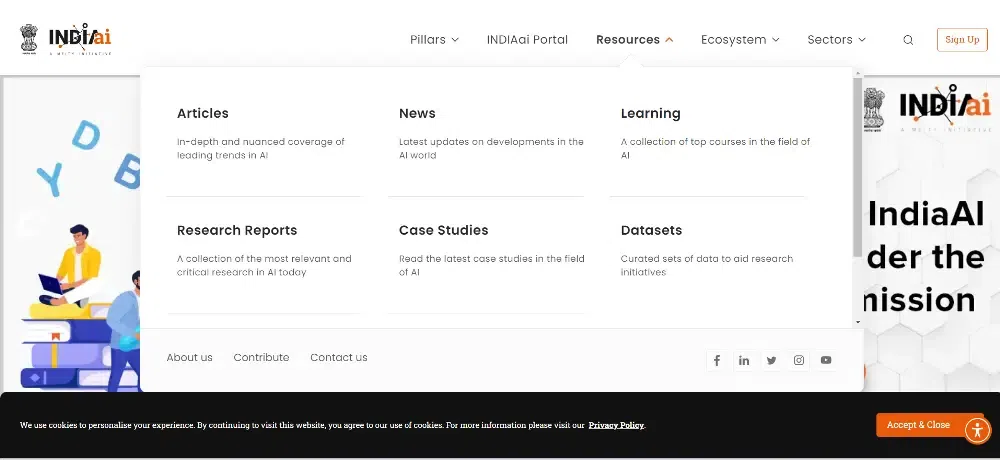Viewport: 1000px width, 460px height.
Task: Click the national emblem in header
Action: pyautogui.click(x=29, y=39)
